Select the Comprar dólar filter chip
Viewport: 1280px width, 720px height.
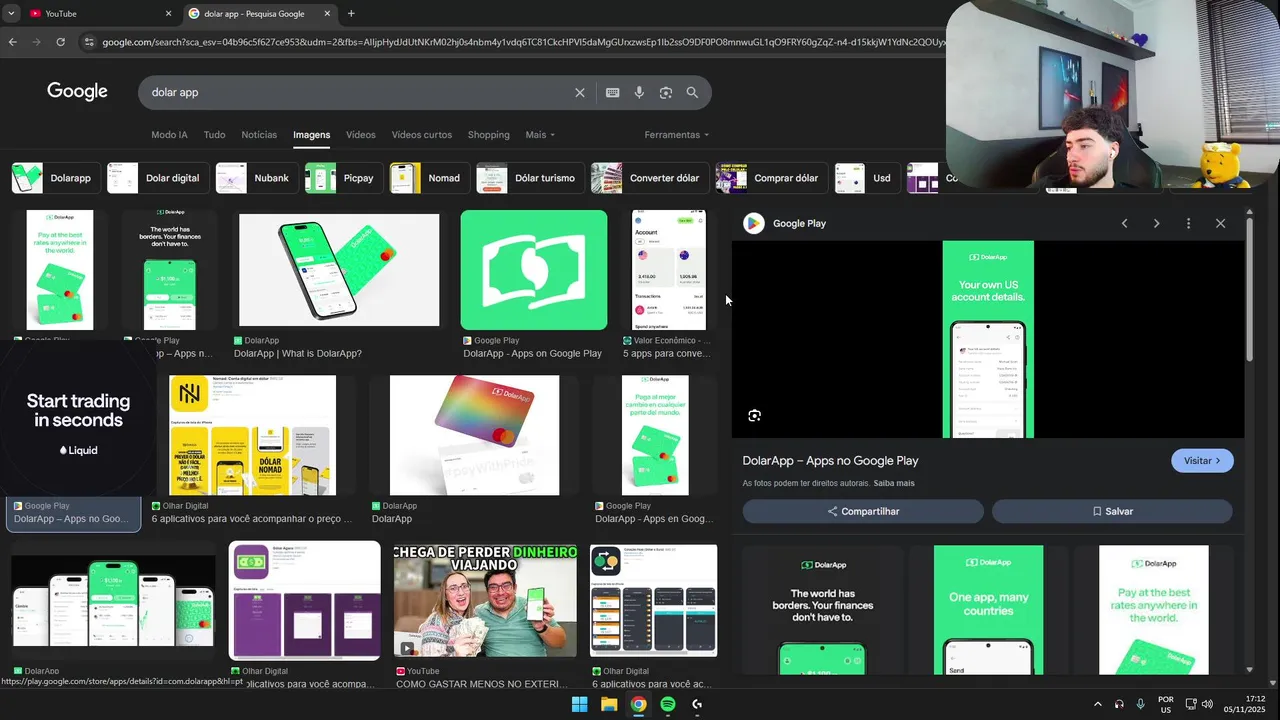click(772, 178)
